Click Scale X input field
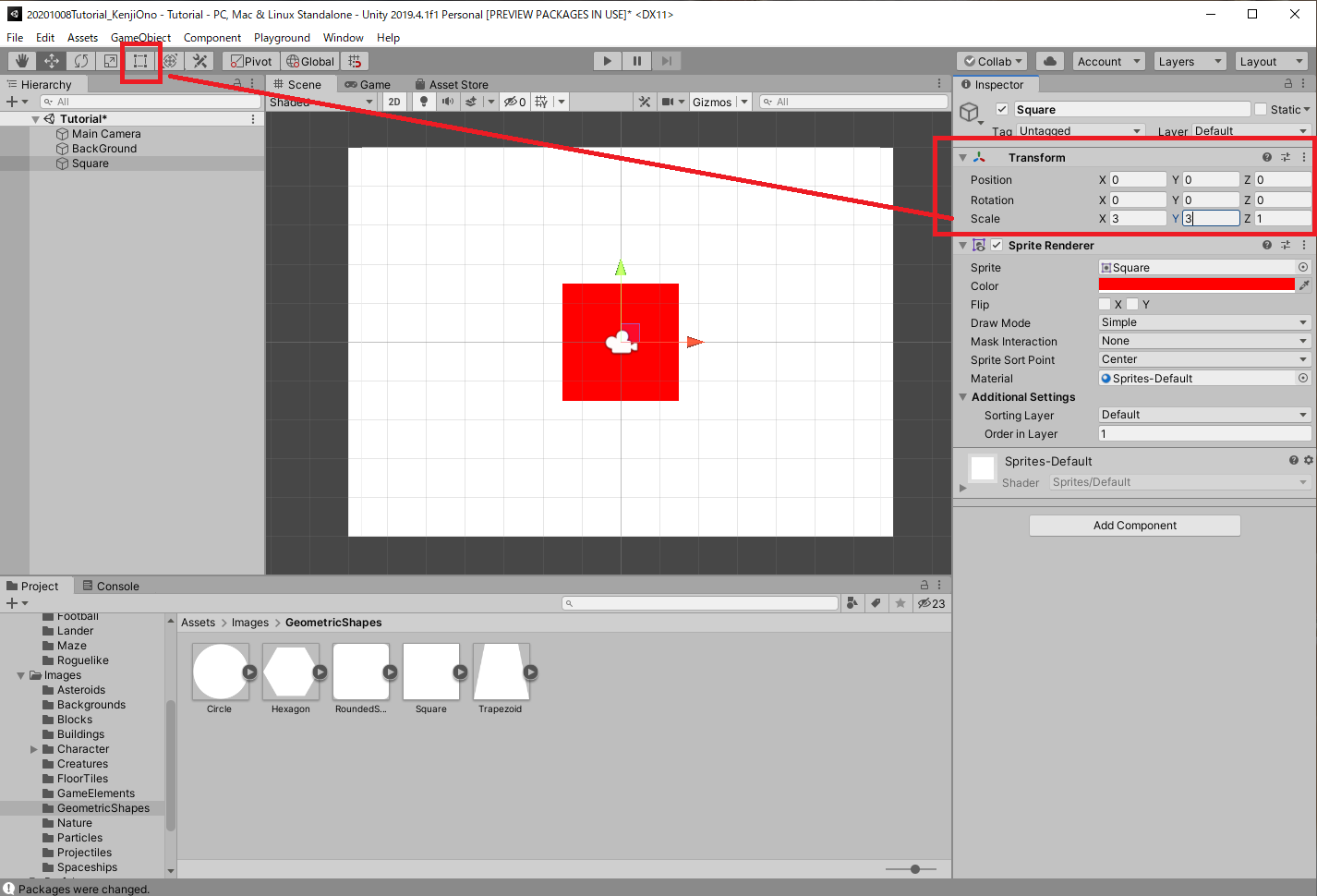 pos(1138,219)
